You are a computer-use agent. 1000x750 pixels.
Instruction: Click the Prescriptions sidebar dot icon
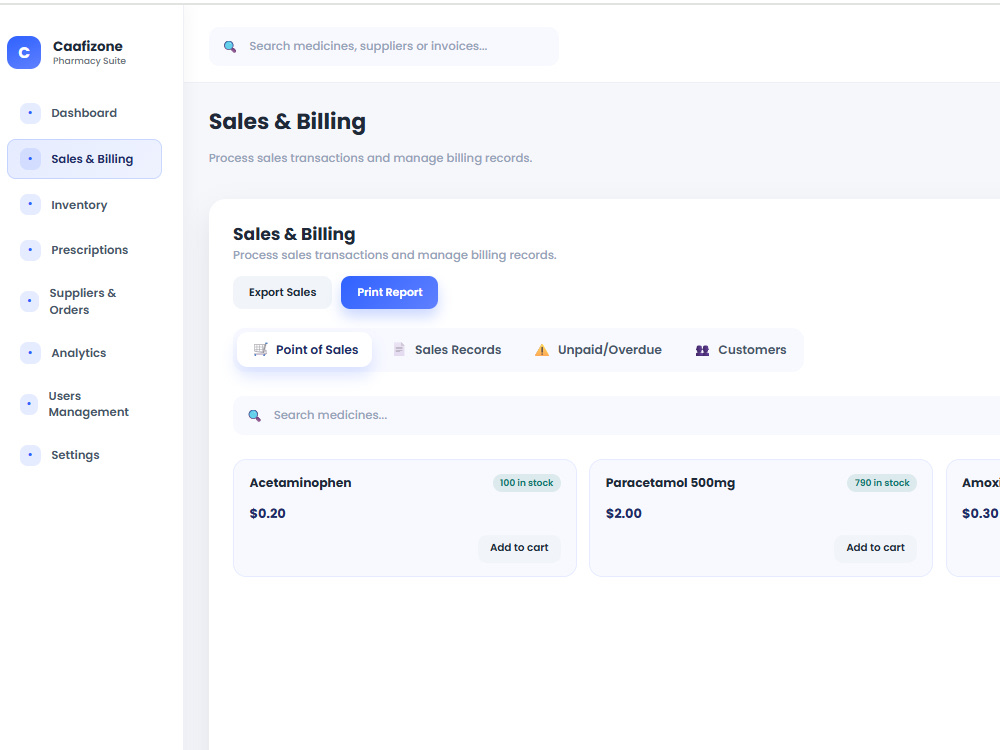(x=30, y=250)
